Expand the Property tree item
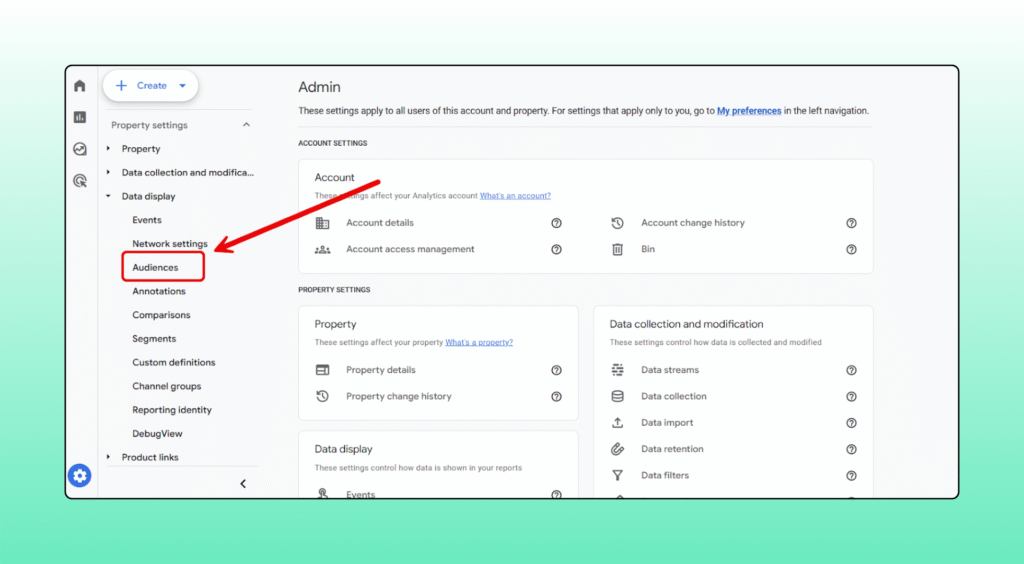This screenshot has height=564, width=1024. 109,149
